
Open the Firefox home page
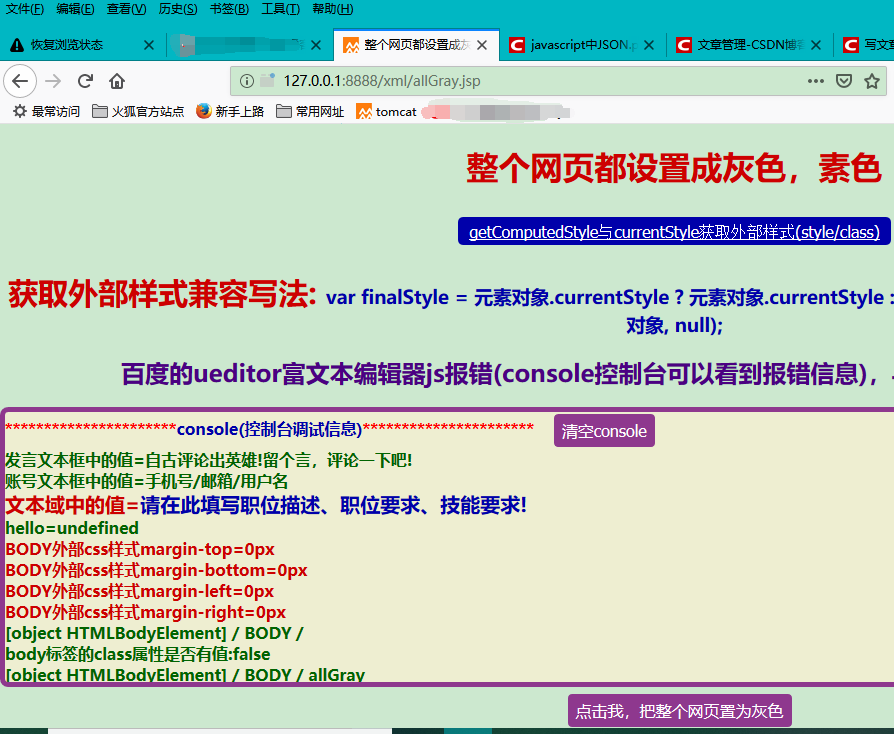pyautogui.click(x=115, y=82)
